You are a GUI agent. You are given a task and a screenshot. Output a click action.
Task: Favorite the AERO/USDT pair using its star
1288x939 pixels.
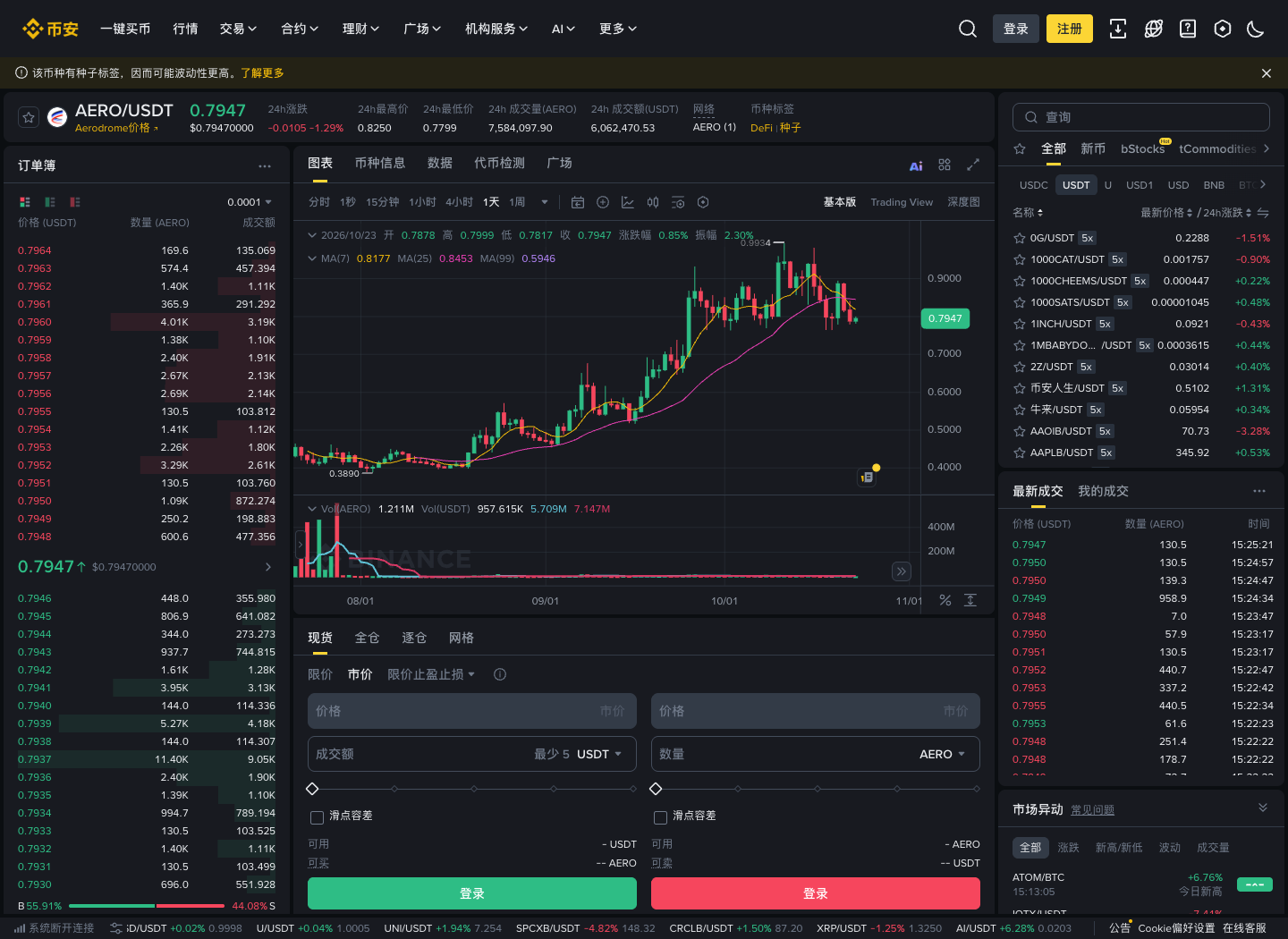click(29, 117)
